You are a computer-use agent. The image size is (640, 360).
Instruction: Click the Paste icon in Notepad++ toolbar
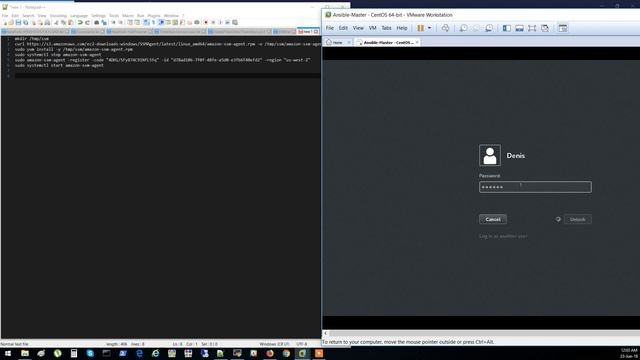pos(71,22)
